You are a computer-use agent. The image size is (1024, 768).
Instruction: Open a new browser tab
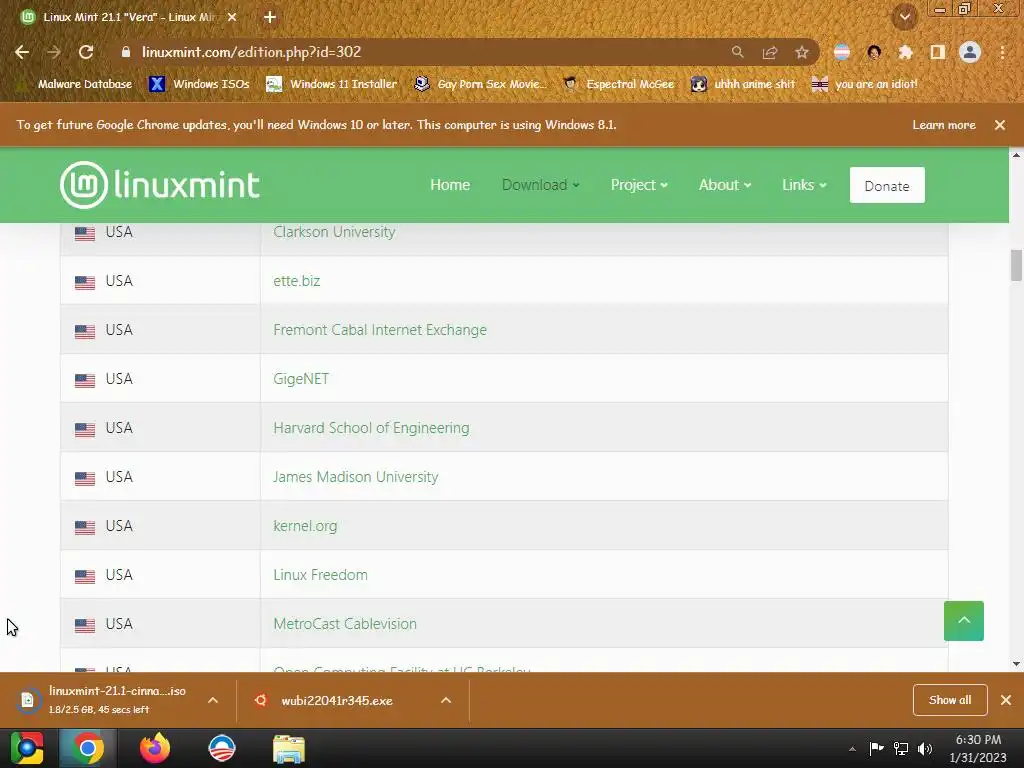pos(270,18)
